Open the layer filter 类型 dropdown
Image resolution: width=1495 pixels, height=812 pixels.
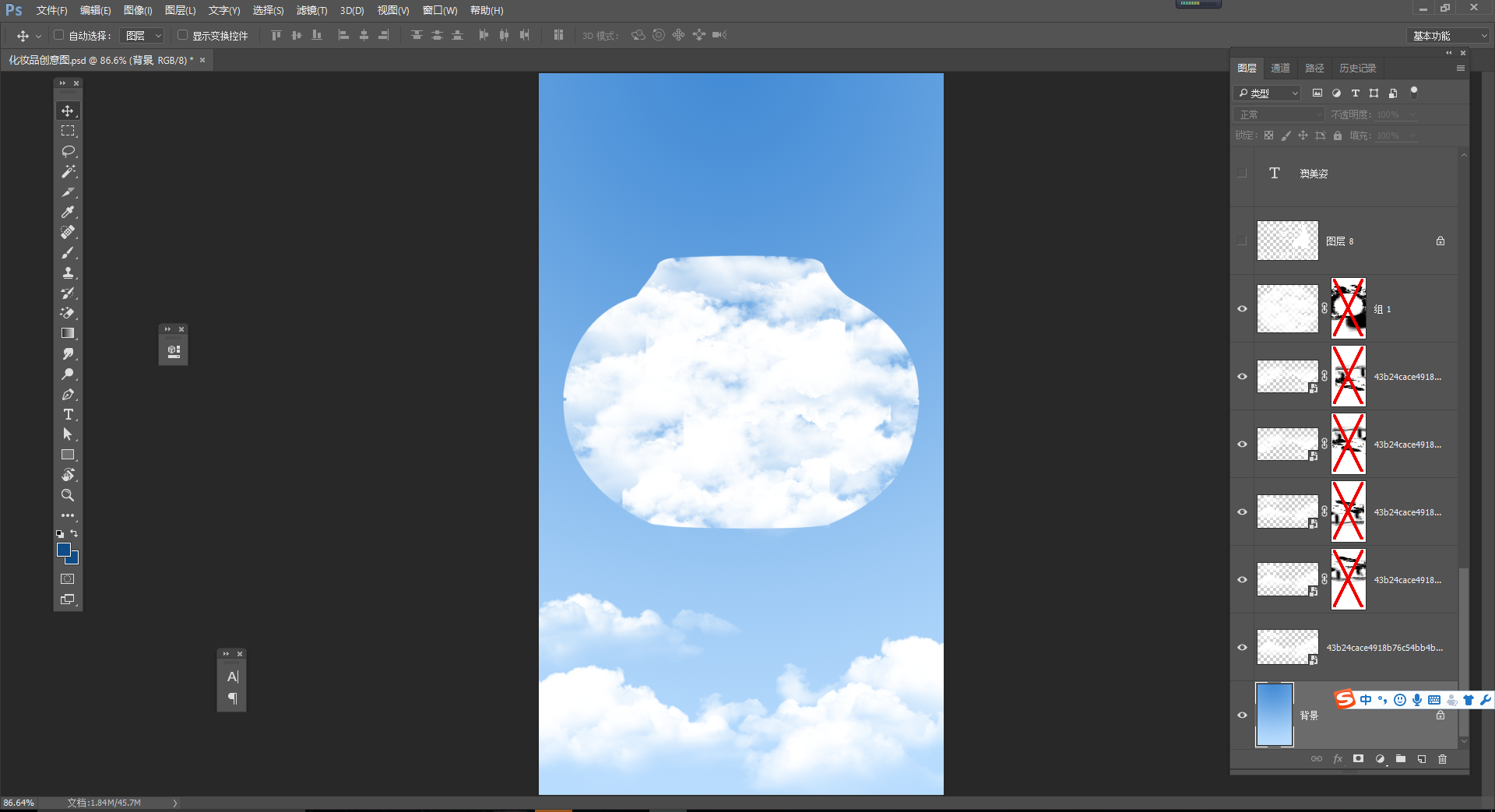(1268, 93)
